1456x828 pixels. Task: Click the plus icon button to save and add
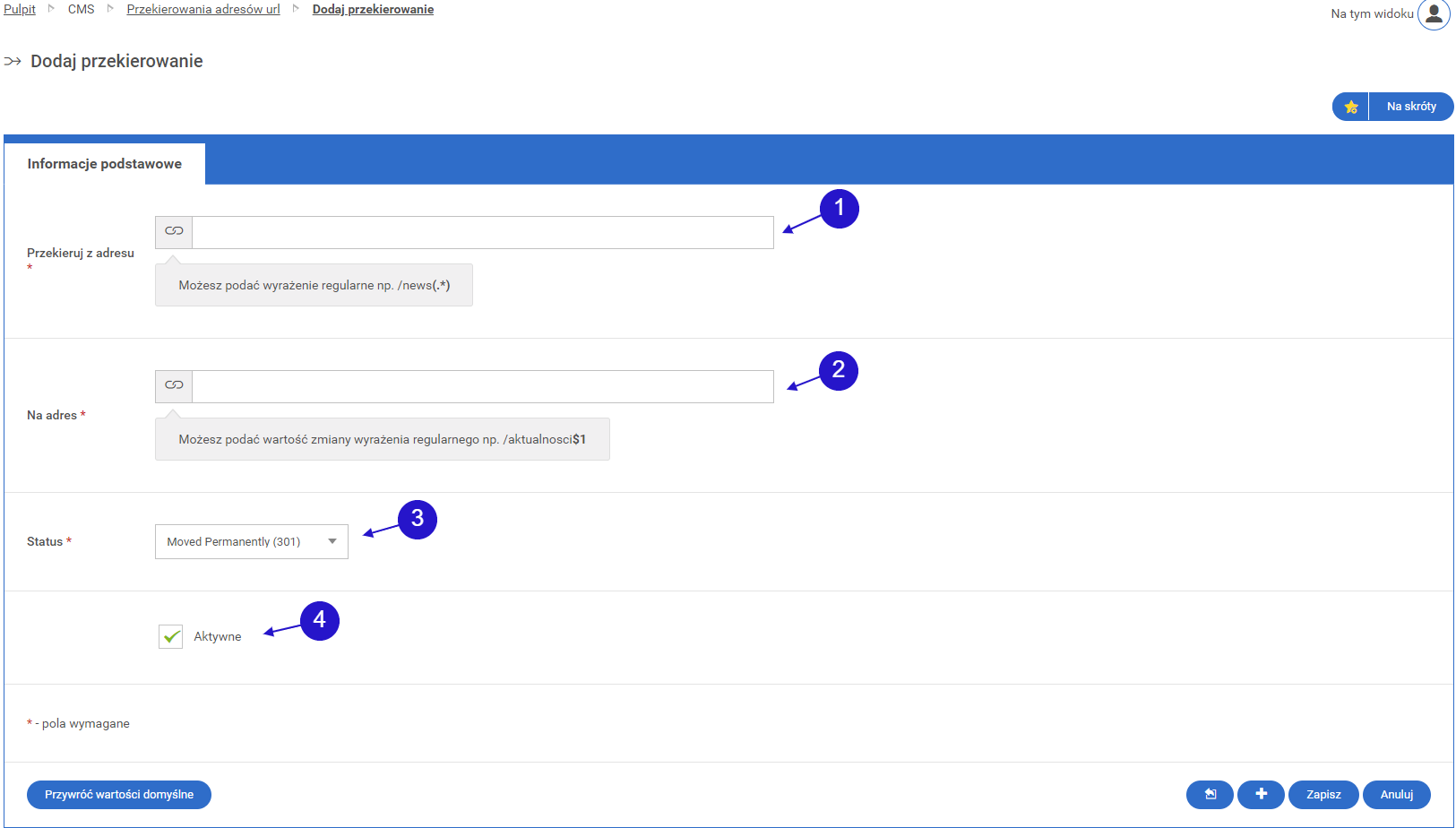tap(1261, 795)
